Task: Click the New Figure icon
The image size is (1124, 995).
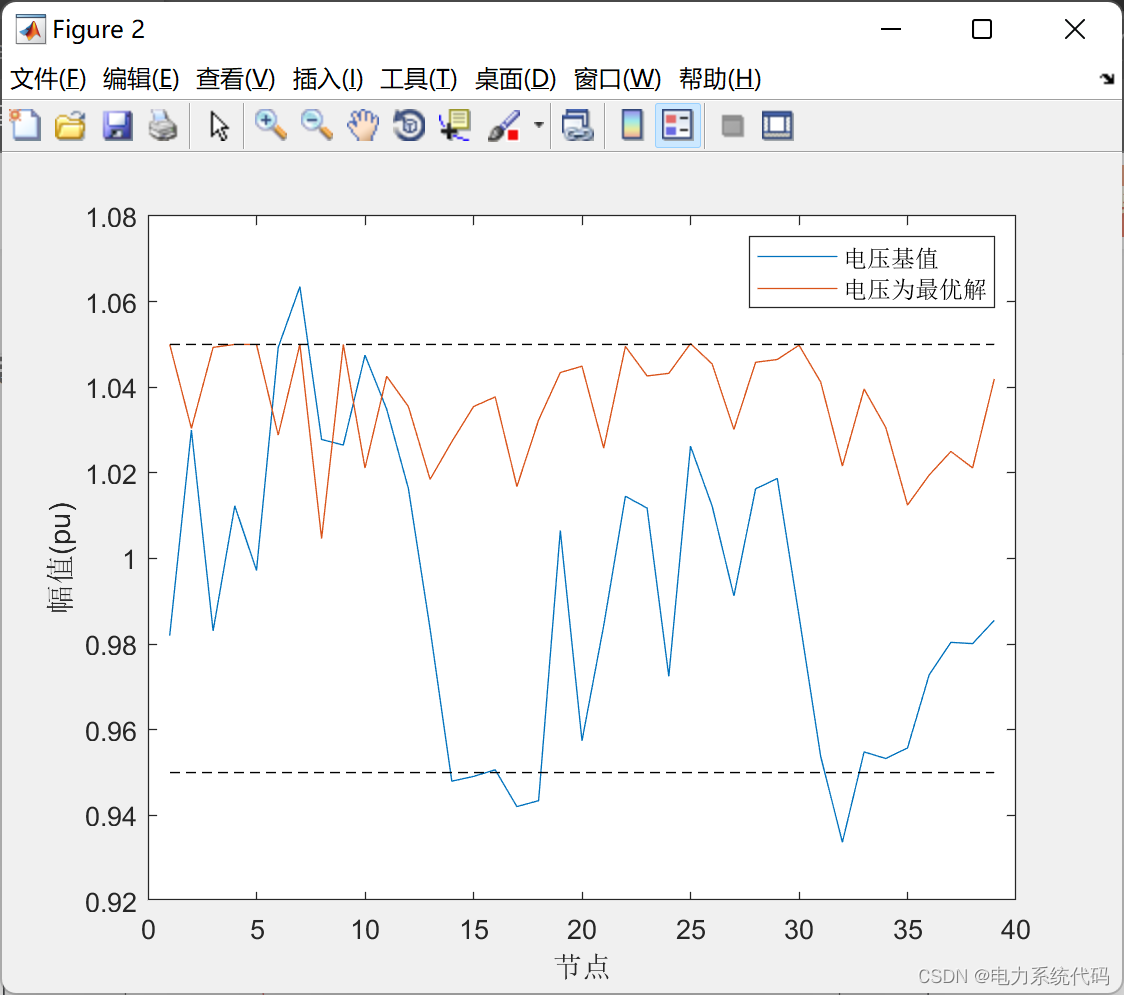Action: (25, 125)
